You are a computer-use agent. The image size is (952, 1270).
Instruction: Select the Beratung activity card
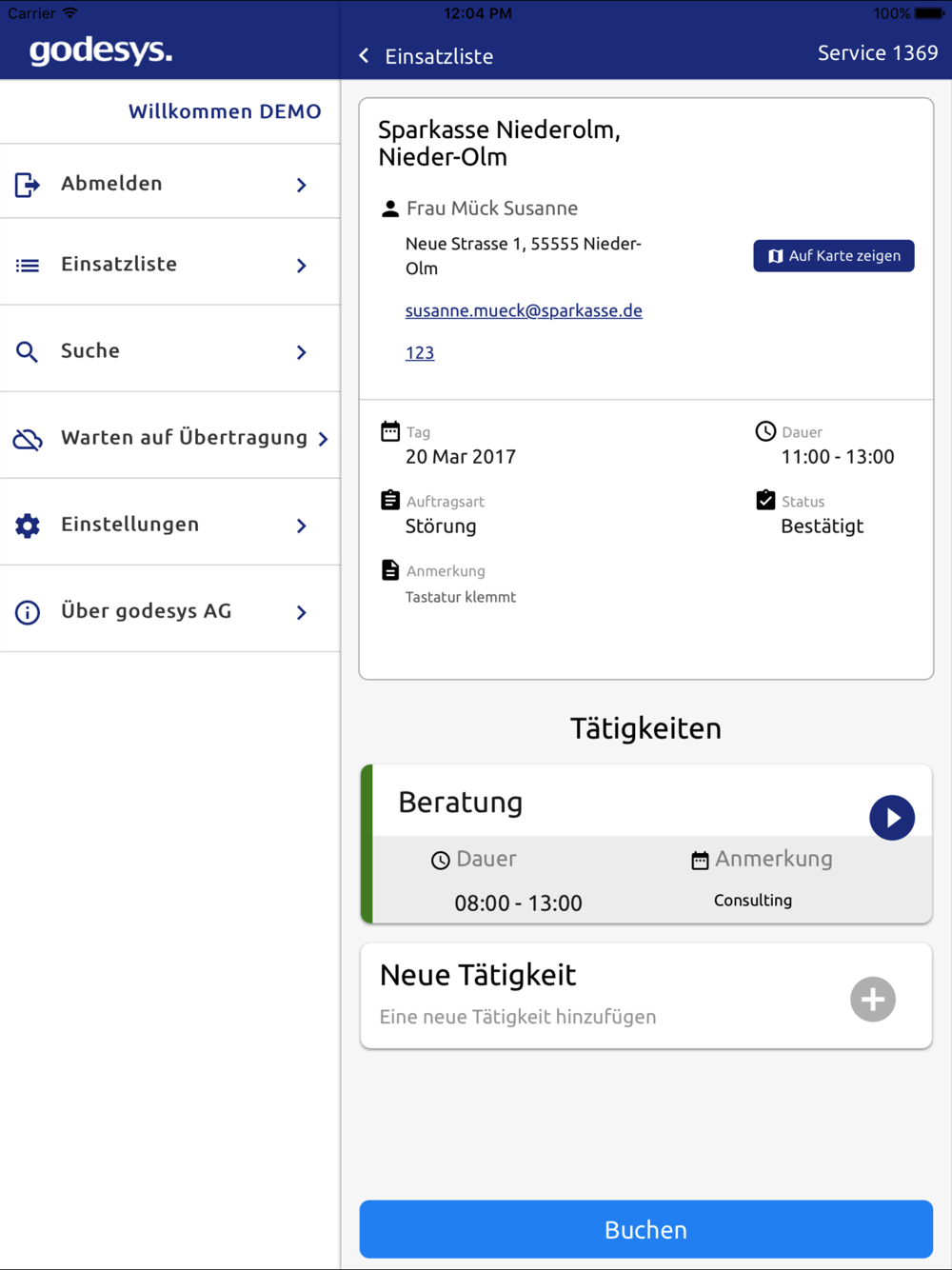(x=646, y=843)
